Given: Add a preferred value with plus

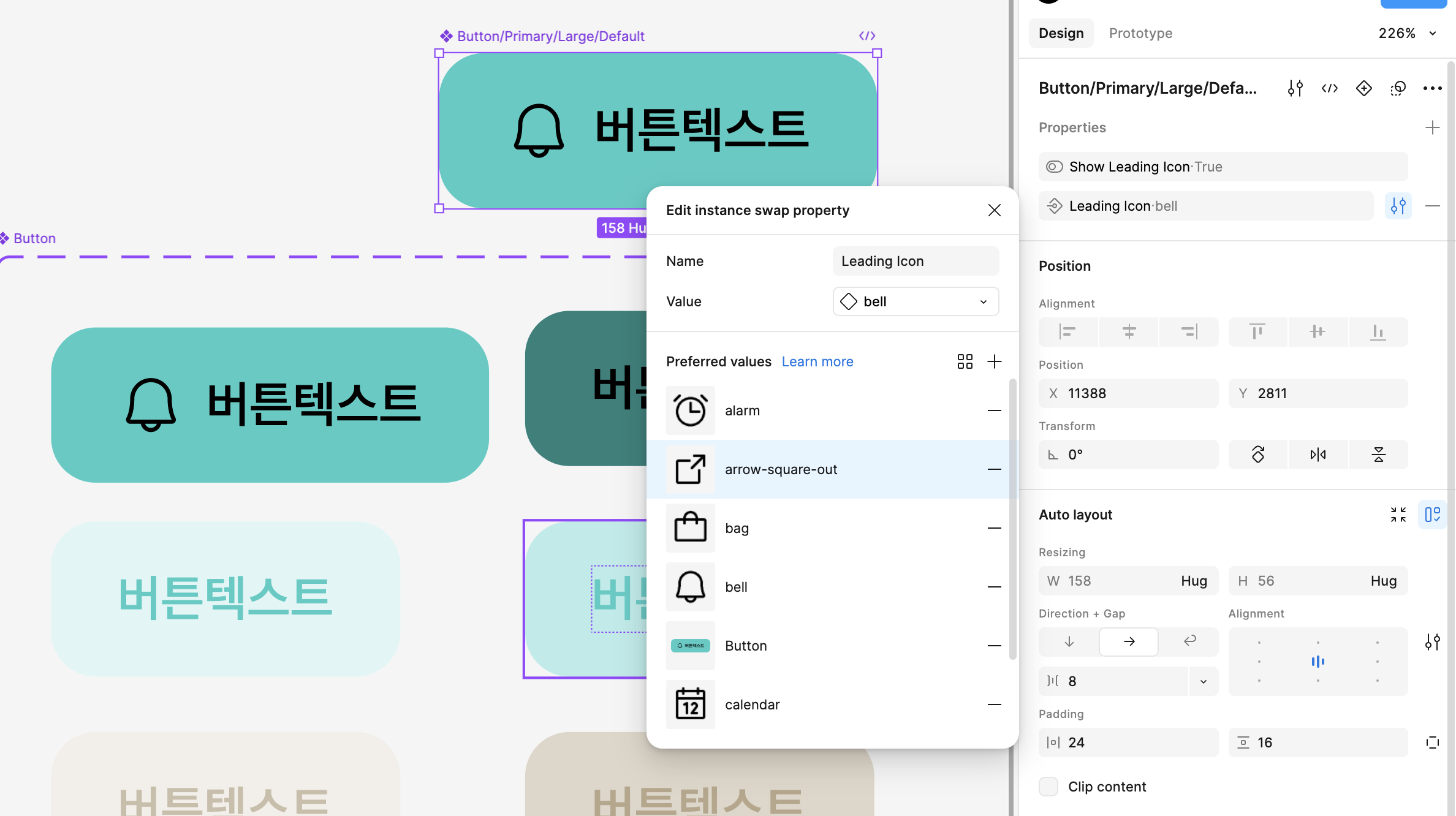Looking at the screenshot, I should click(994, 361).
